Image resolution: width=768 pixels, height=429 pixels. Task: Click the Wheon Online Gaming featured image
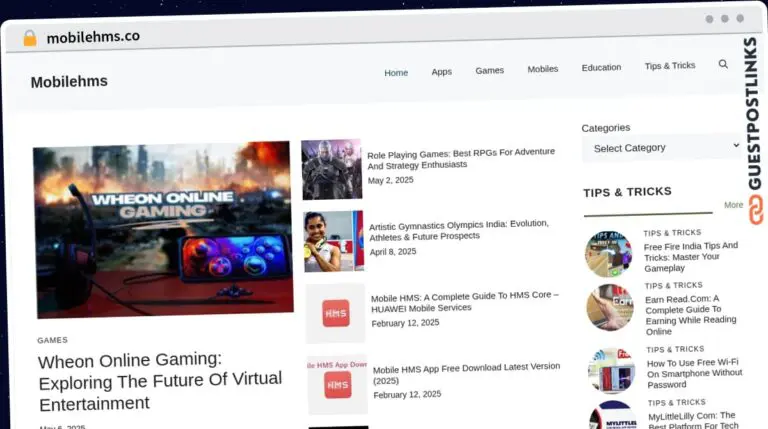coord(163,230)
